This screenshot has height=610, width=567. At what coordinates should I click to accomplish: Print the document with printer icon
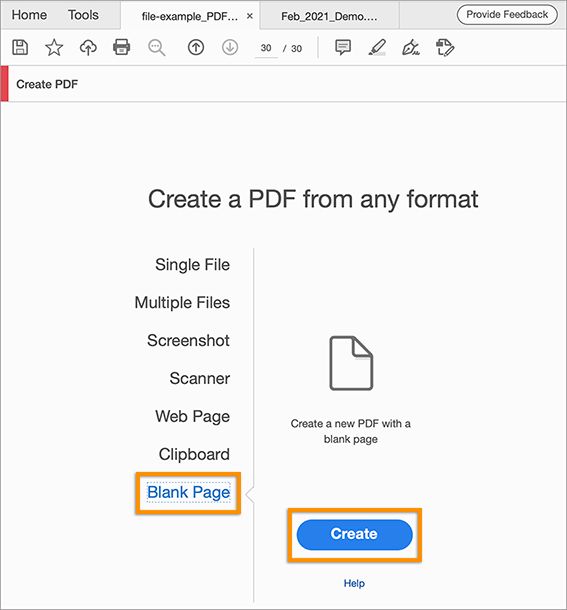tap(121, 47)
